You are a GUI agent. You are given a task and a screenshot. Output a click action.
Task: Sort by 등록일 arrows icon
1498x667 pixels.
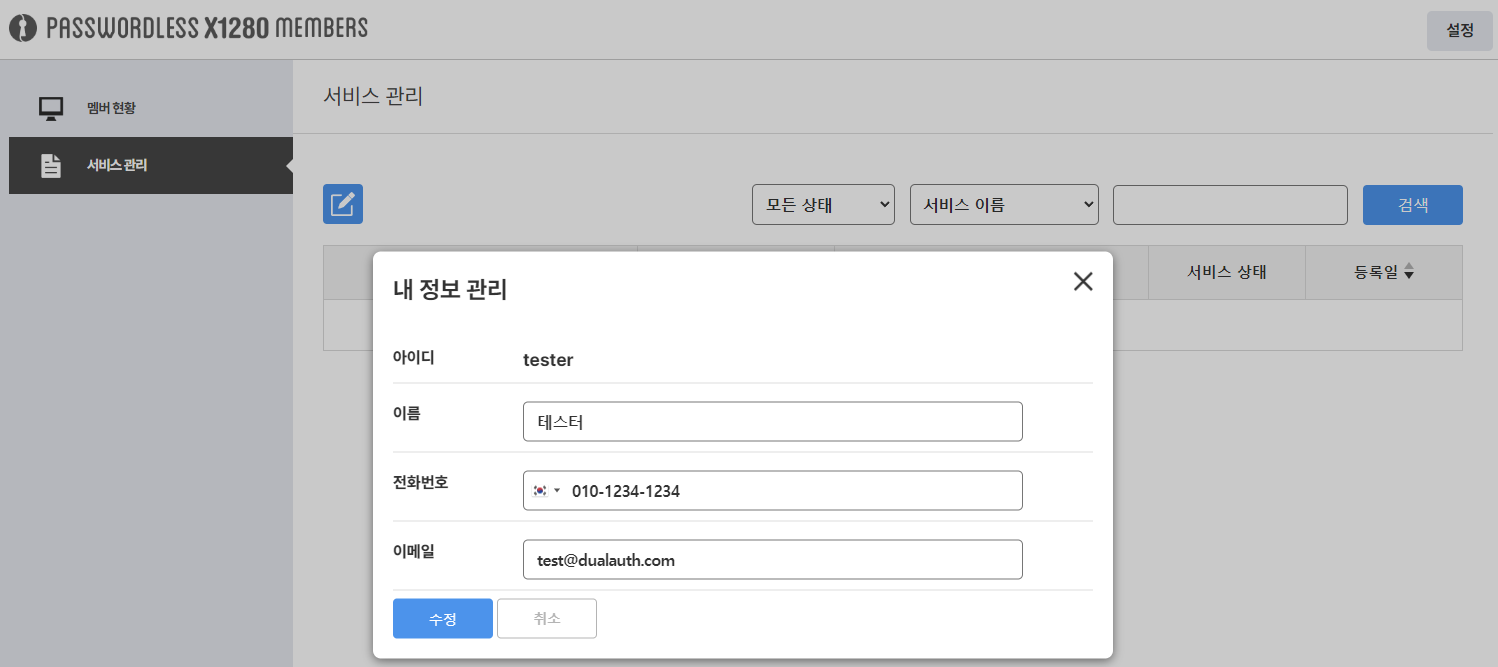coord(1409,271)
